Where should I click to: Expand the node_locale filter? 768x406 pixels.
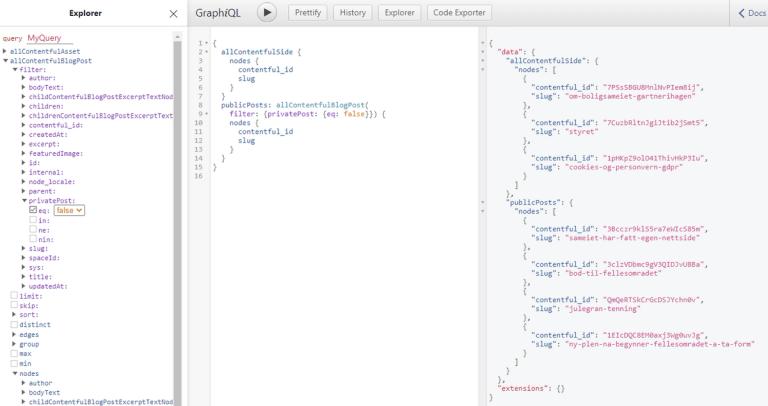click(x=24, y=182)
